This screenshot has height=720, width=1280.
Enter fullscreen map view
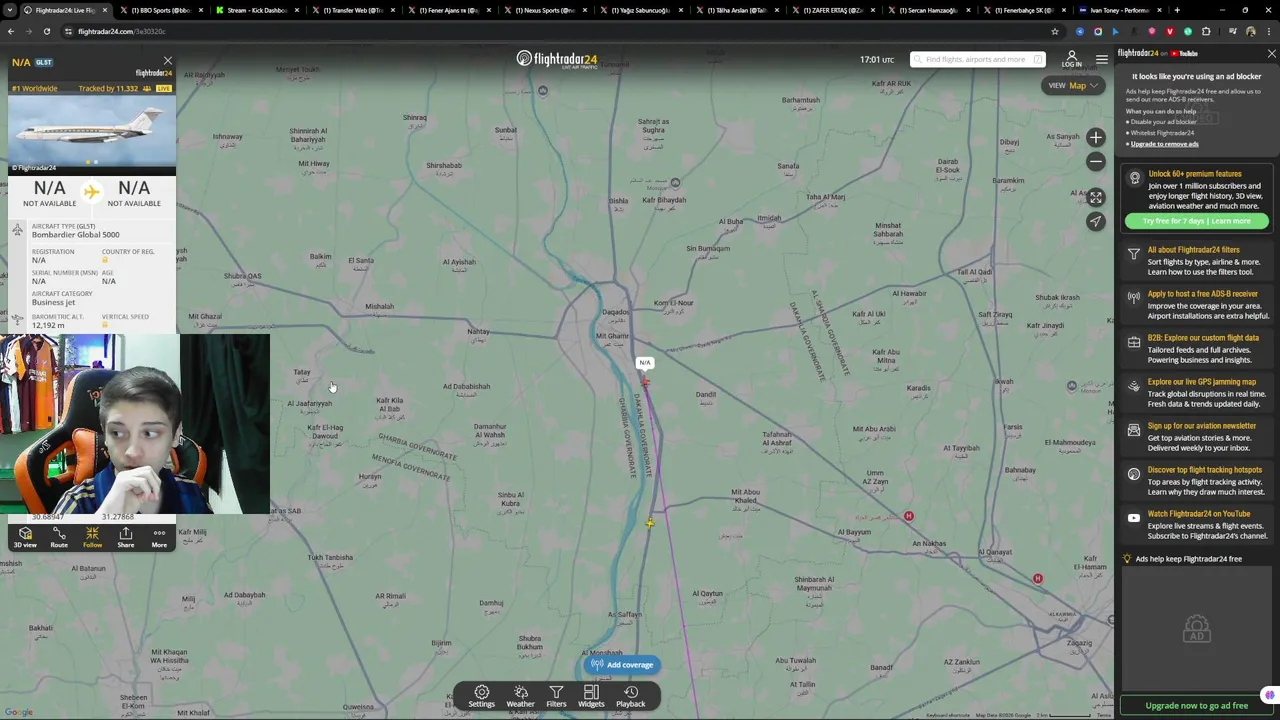(x=1096, y=198)
